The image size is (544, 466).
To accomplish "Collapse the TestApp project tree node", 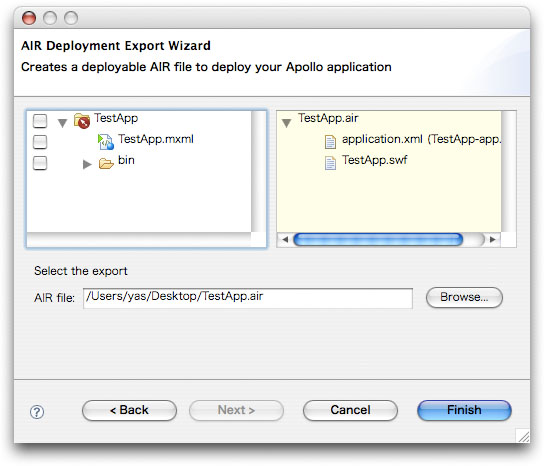I will click(62, 123).
